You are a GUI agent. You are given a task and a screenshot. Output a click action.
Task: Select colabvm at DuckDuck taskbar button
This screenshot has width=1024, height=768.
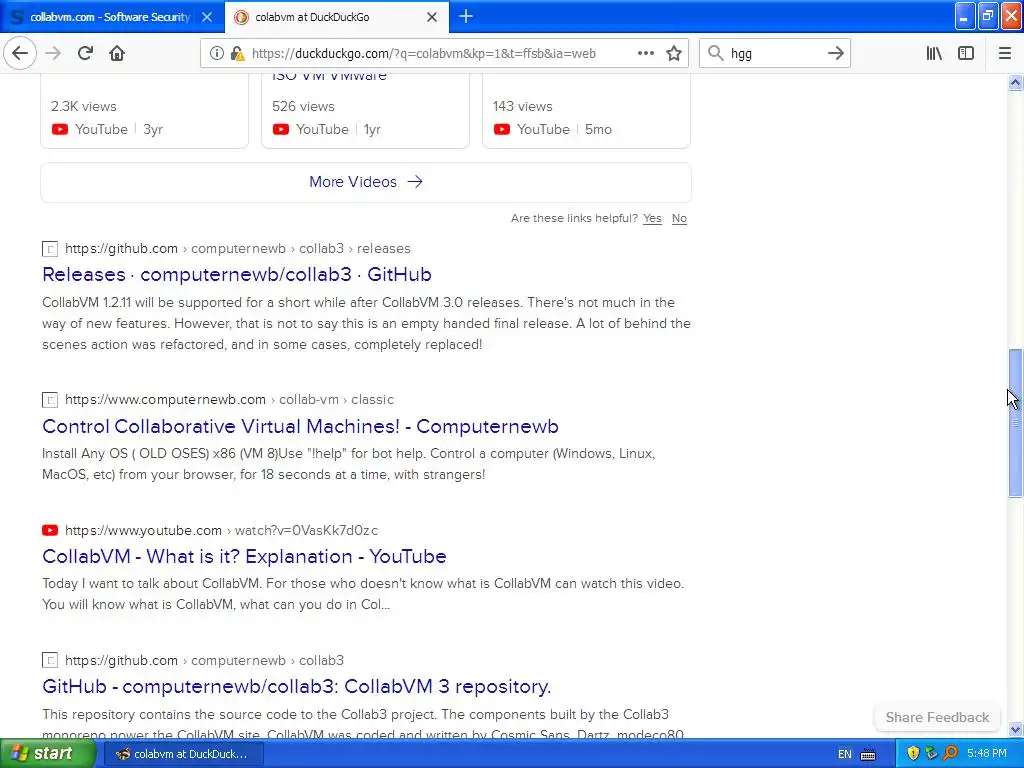coord(184,754)
